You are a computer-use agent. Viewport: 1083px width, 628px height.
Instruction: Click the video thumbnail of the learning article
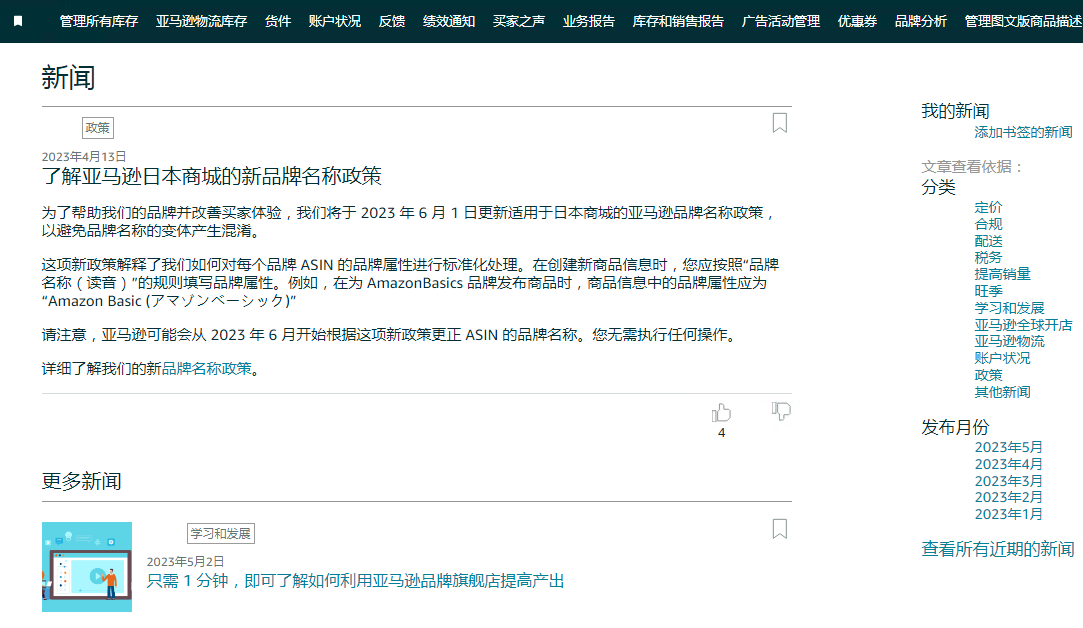pos(87,567)
